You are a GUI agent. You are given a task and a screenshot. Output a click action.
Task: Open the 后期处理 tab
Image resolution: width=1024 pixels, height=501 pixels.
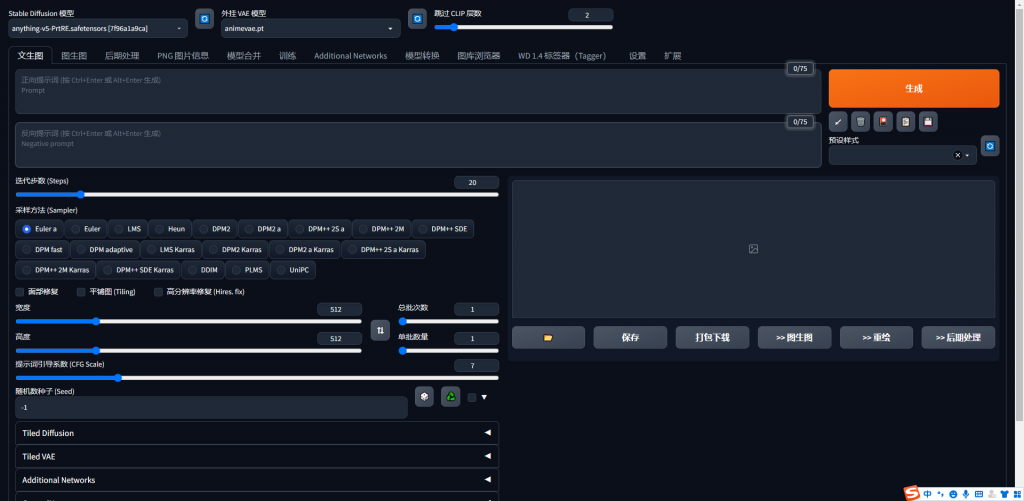pos(122,56)
